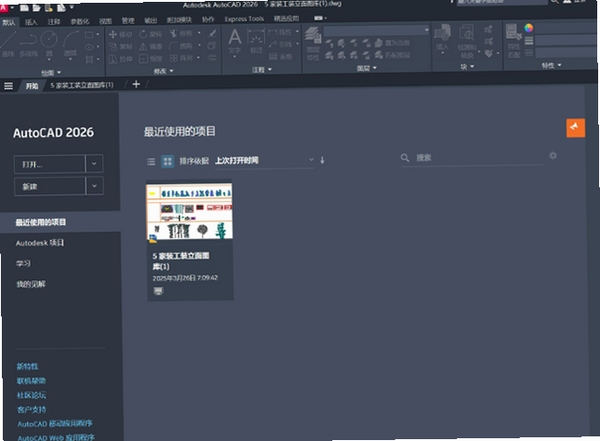The height and width of the screenshot is (441, 600).
Task: Switch recent files to grid view
Action: pos(168,161)
